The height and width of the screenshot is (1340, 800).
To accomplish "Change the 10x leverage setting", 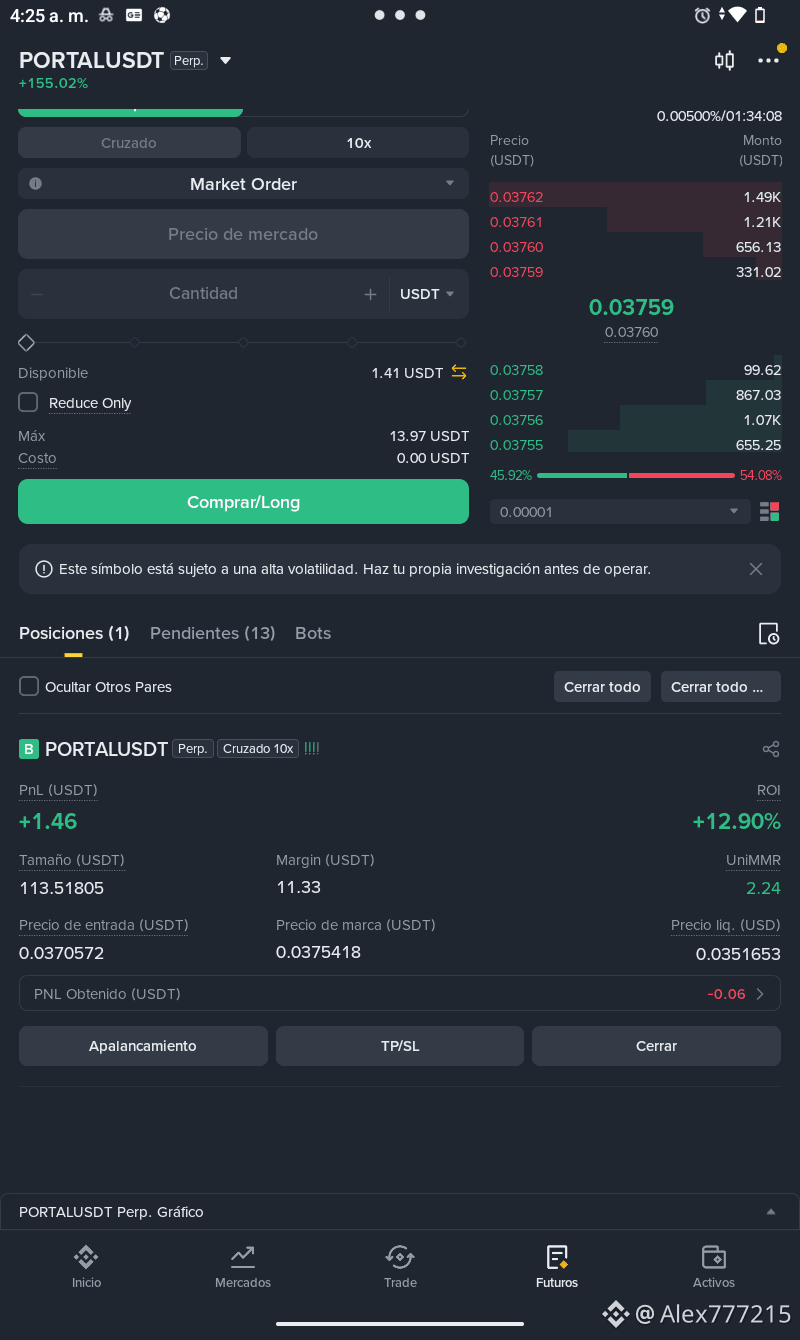I will pos(358,143).
